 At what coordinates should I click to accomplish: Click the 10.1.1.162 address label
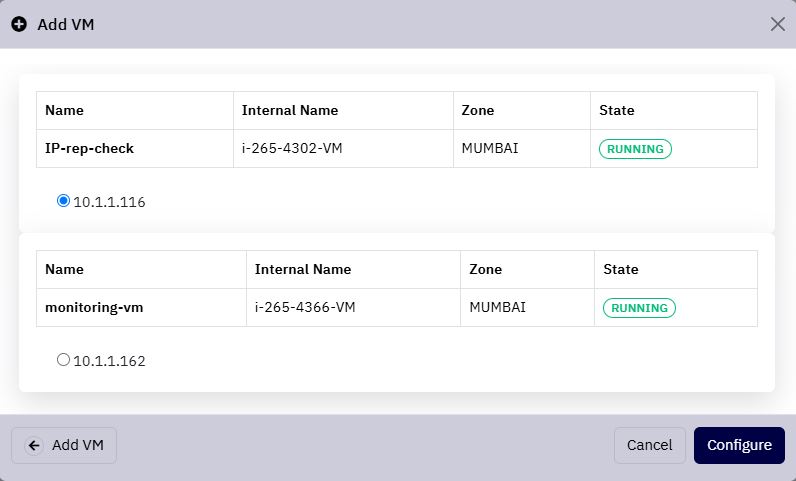[109, 361]
